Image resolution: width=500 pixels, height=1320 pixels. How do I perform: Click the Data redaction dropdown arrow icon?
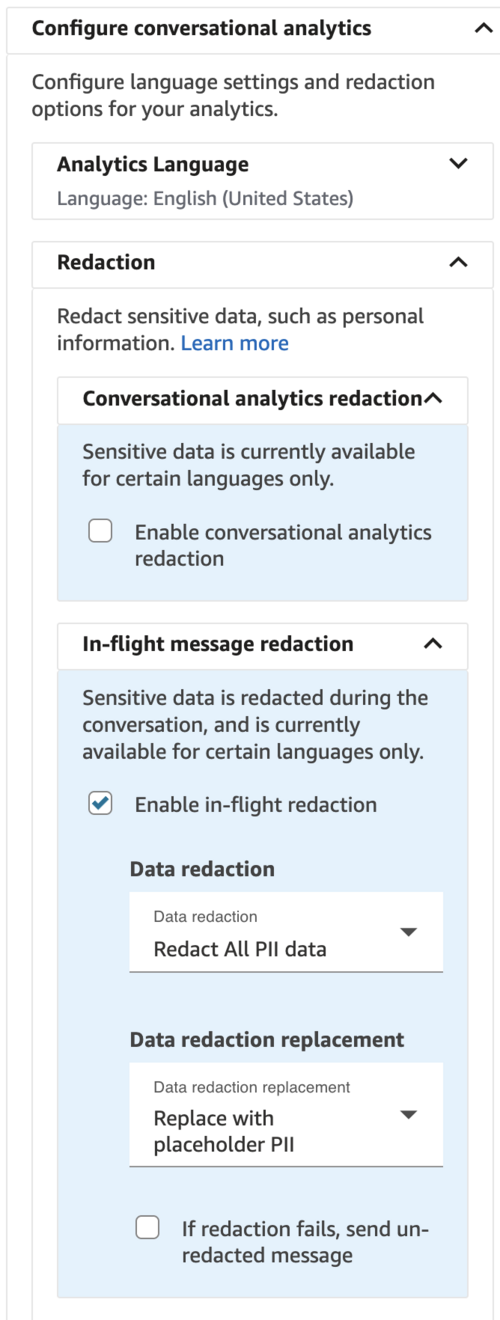[x=408, y=932]
